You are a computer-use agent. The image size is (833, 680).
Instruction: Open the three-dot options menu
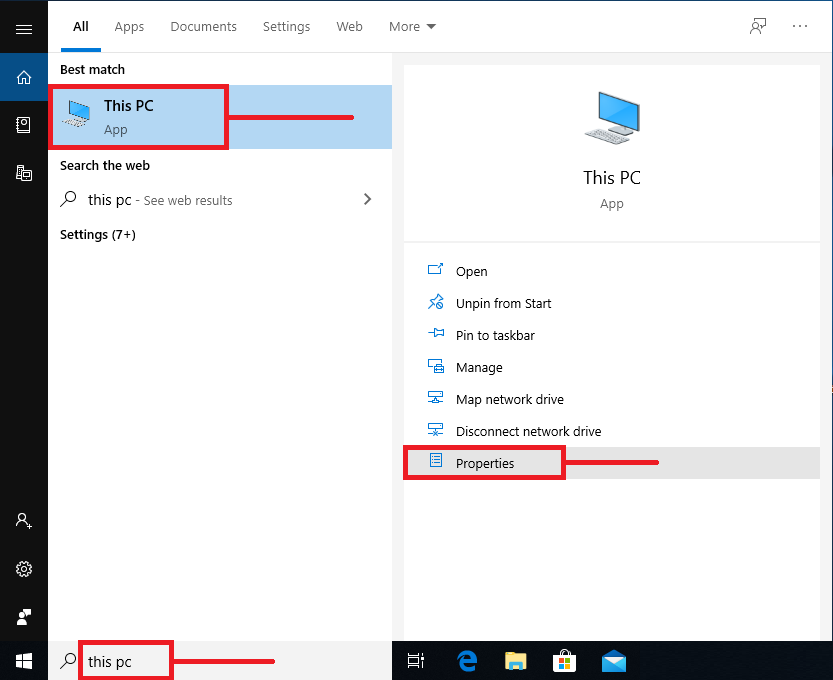pyautogui.click(x=800, y=26)
